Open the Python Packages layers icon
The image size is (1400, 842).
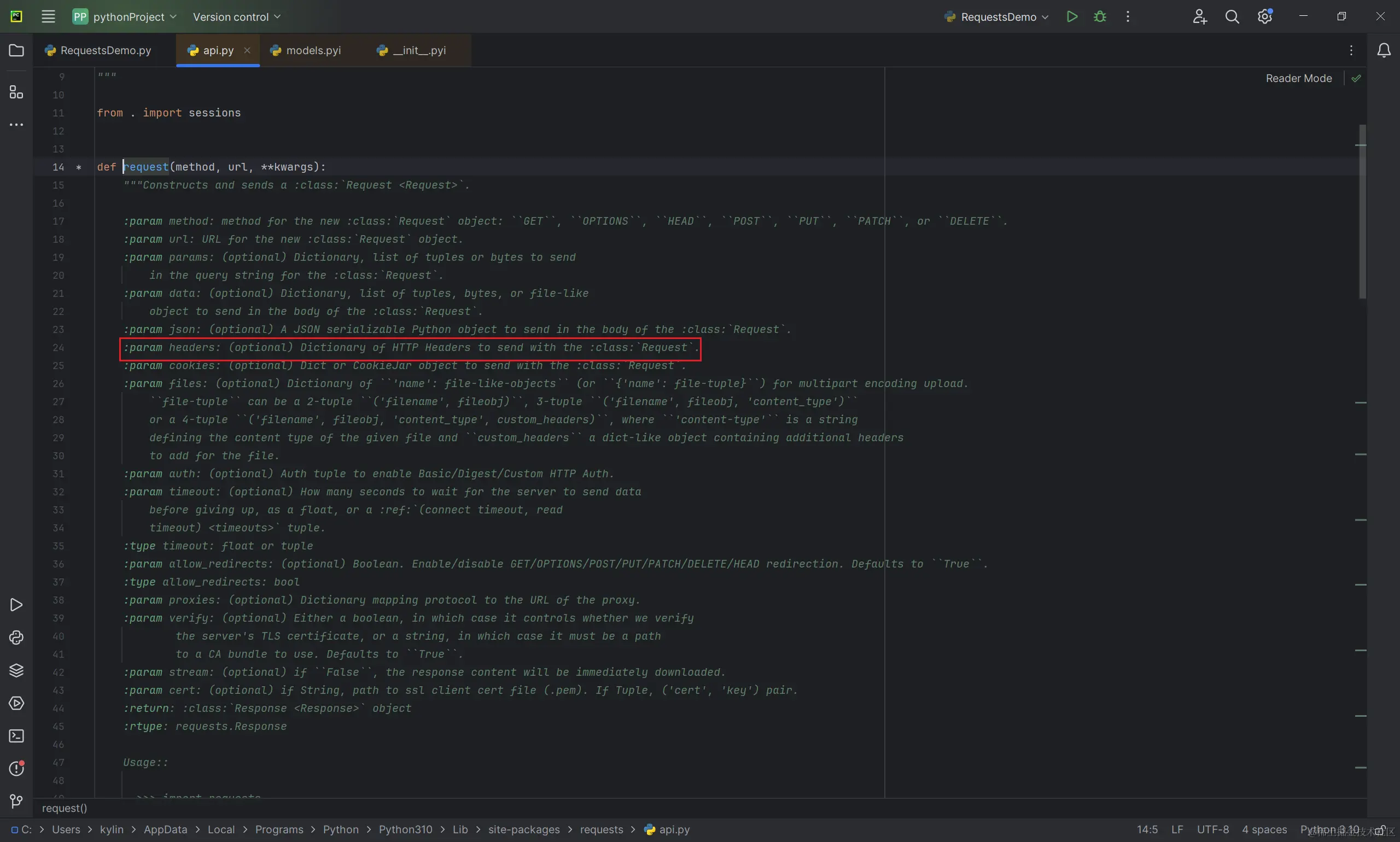16,671
